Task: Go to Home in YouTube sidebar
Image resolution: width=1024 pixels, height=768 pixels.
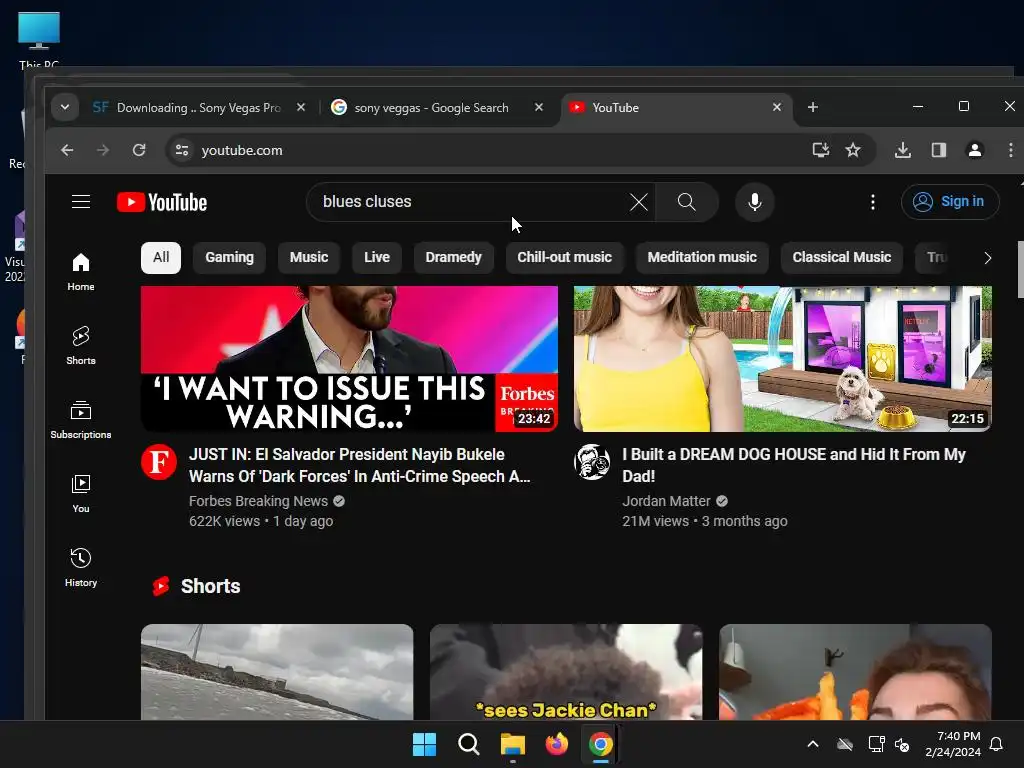Action: [x=80, y=272]
